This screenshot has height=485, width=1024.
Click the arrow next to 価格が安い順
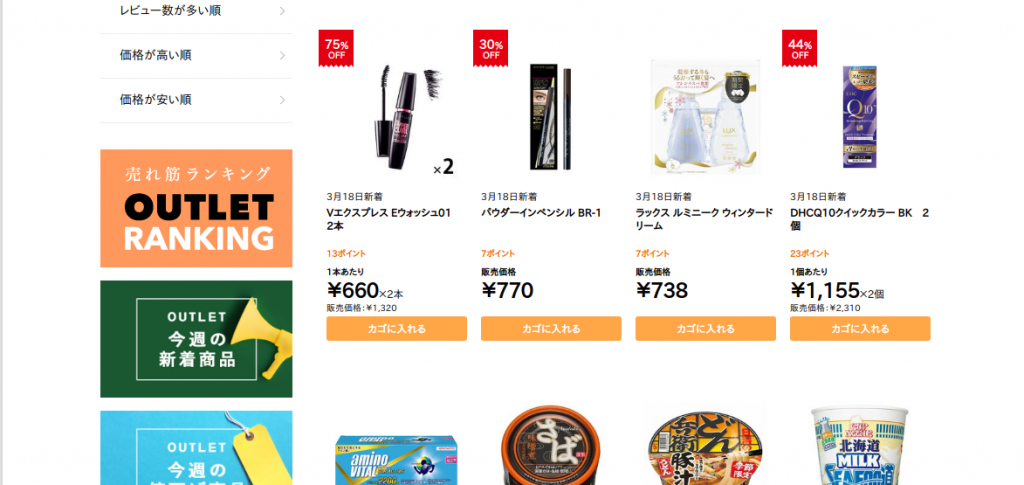[282, 100]
